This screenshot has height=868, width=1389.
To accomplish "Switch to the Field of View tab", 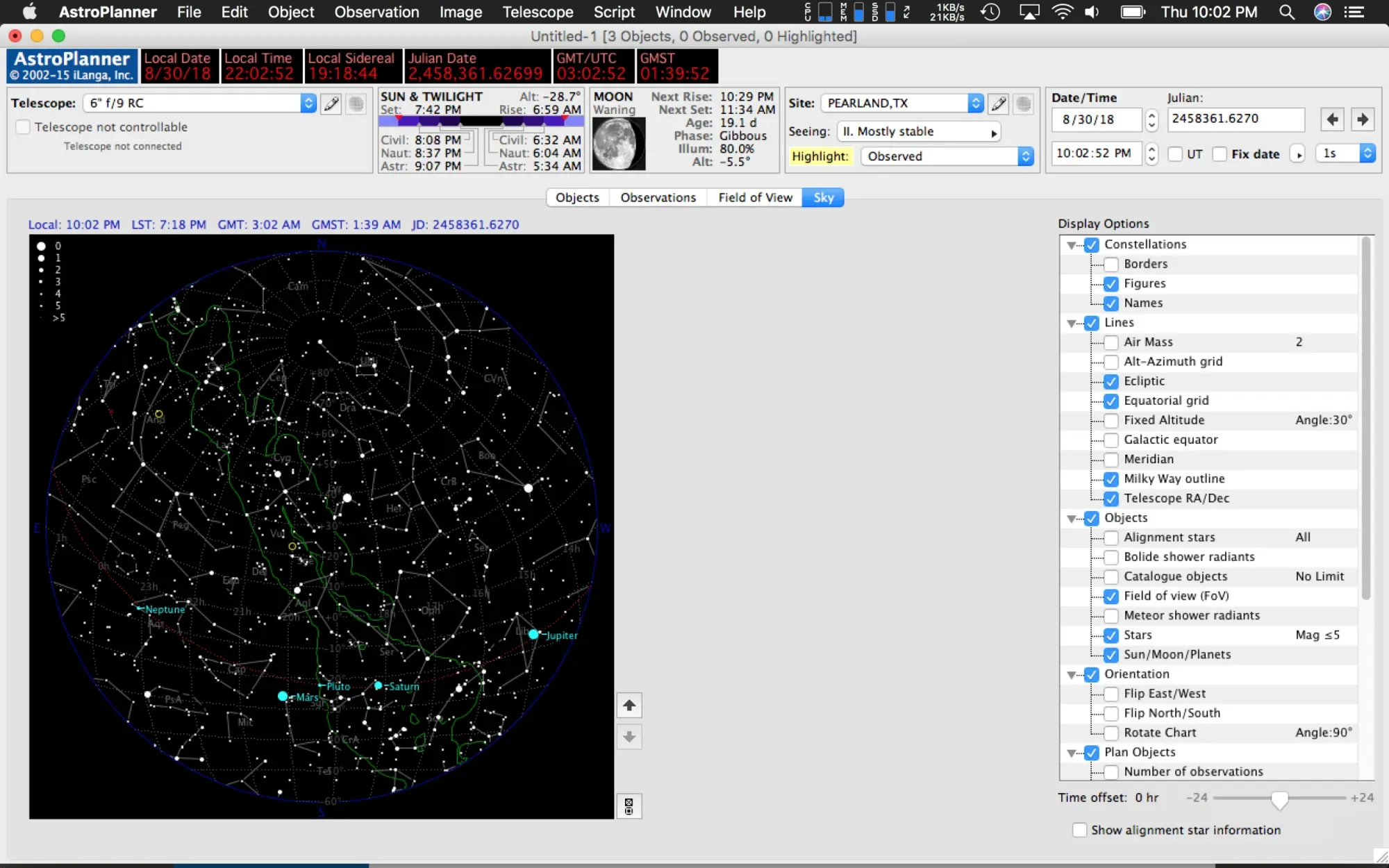I will (x=755, y=197).
